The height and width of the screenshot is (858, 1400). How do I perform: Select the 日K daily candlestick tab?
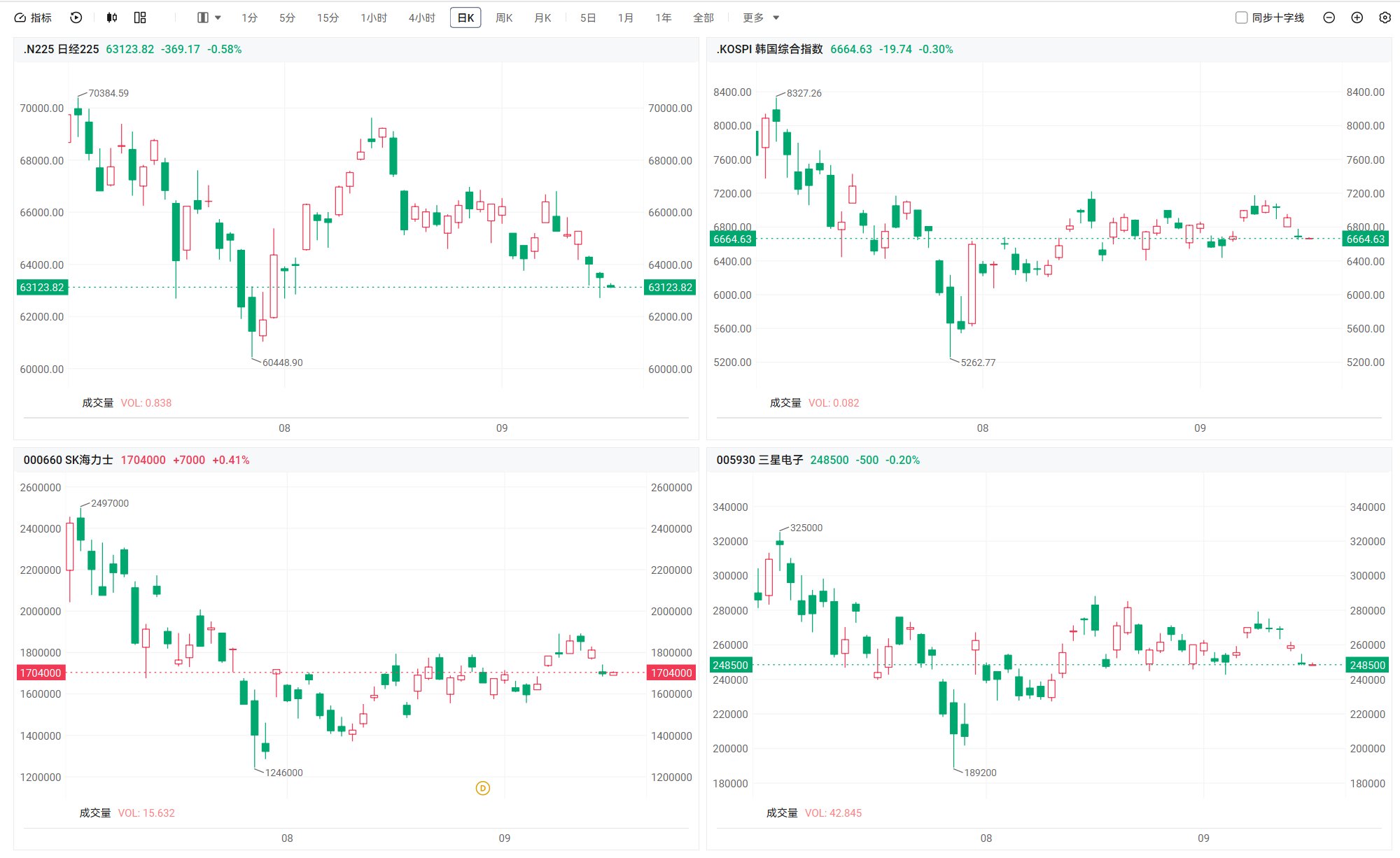[465, 17]
